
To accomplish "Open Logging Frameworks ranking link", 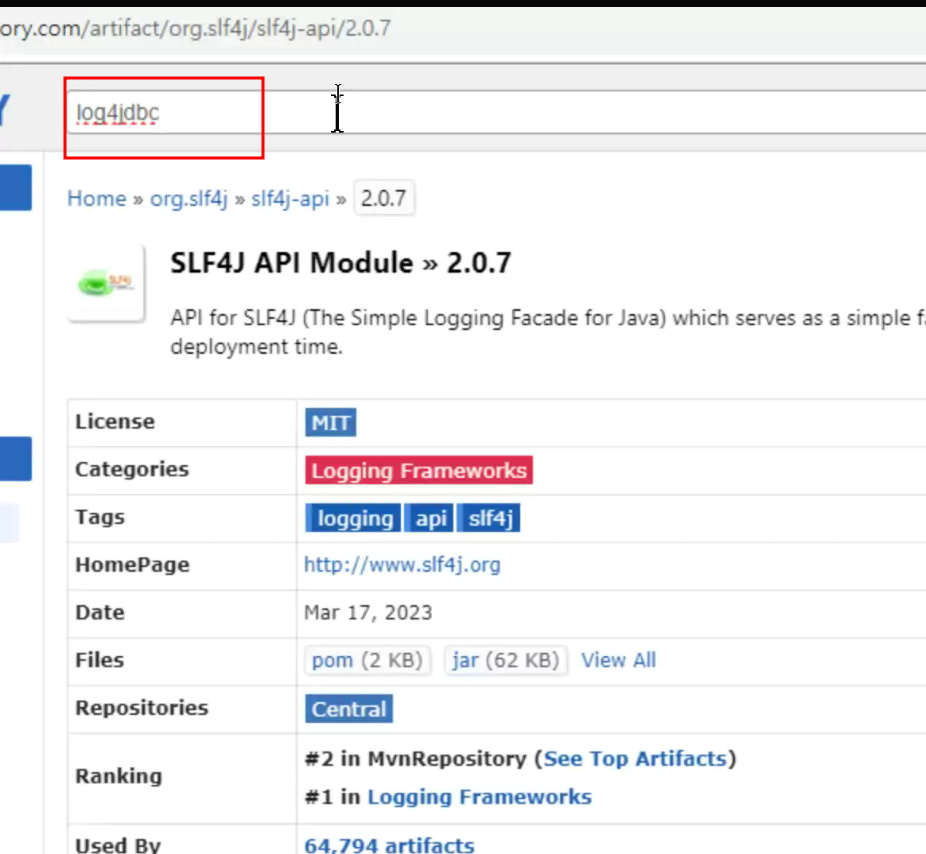I will (x=480, y=797).
